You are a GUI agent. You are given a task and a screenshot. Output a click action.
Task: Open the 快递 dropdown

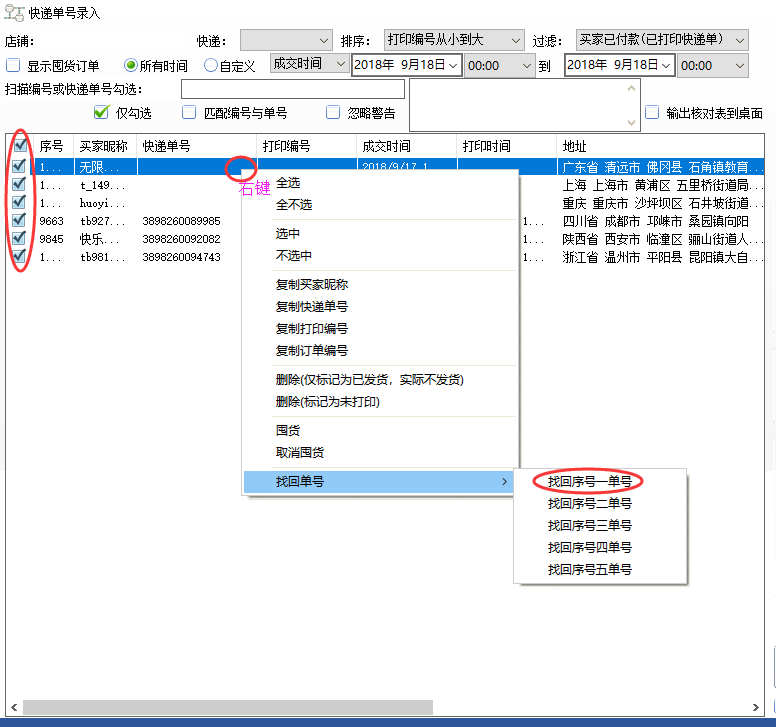click(x=286, y=40)
